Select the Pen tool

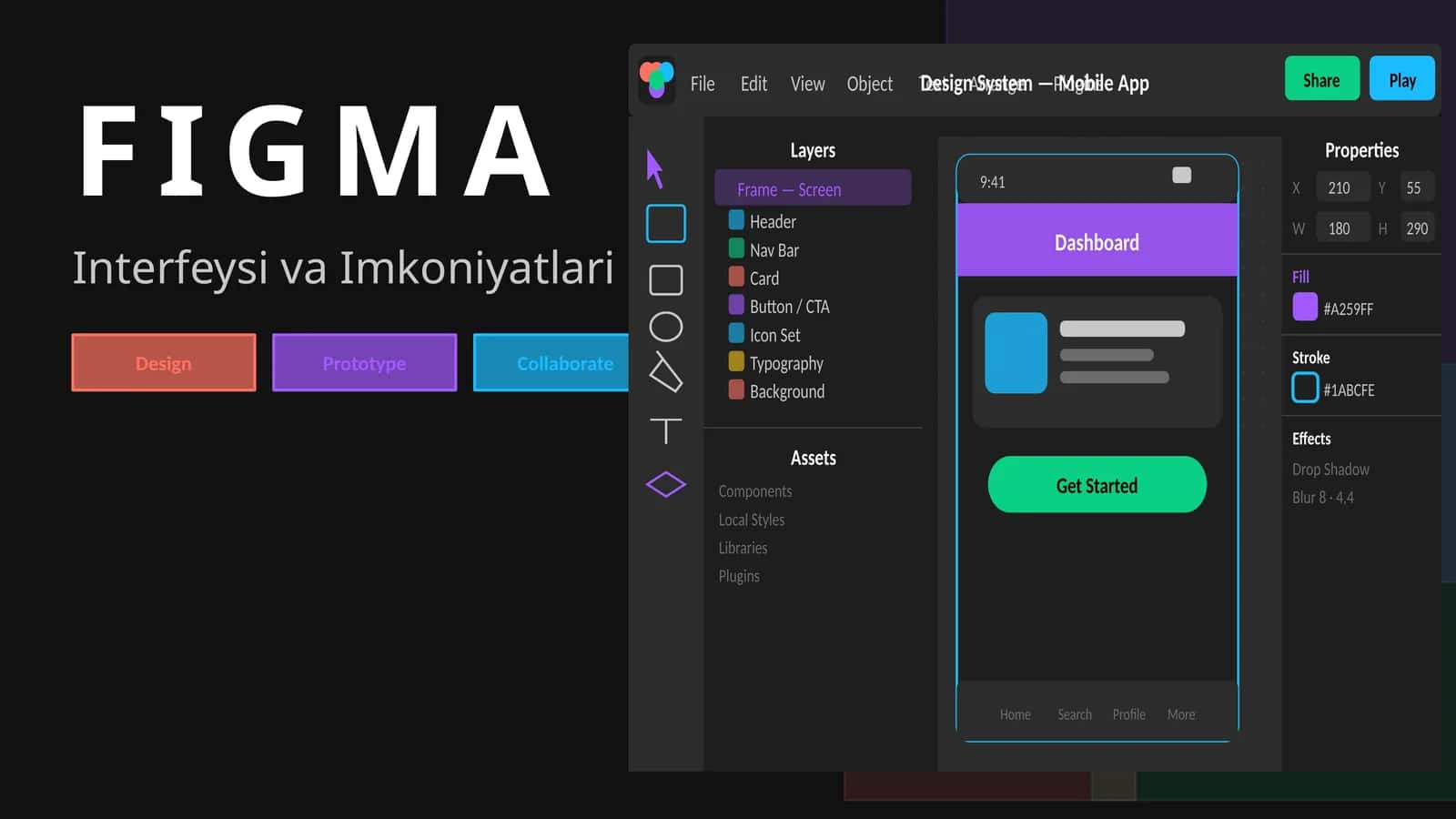pyautogui.click(x=665, y=372)
